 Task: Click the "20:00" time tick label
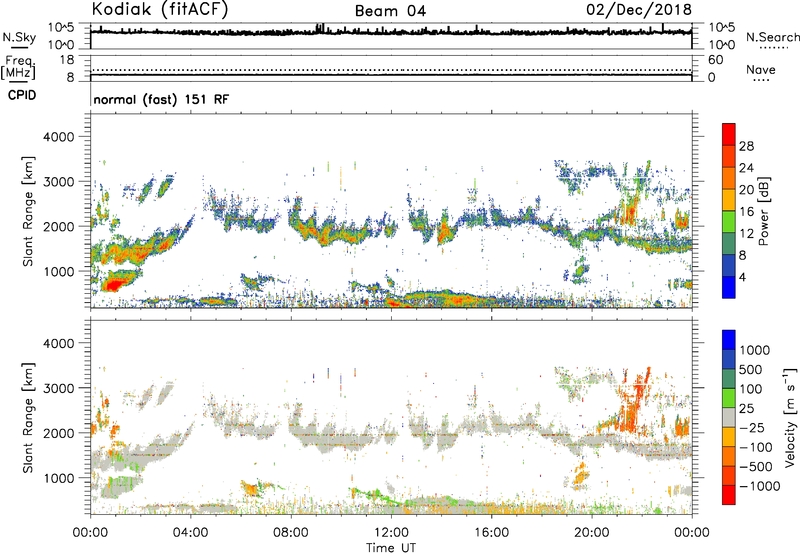coord(591,533)
